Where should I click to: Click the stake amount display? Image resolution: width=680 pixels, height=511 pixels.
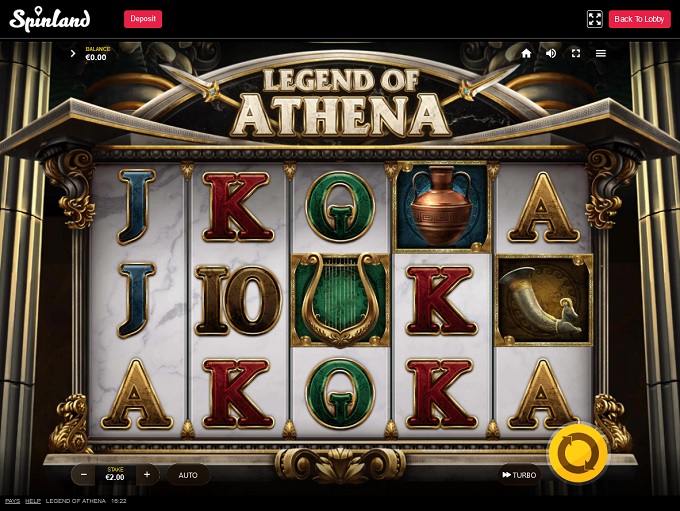[115, 475]
